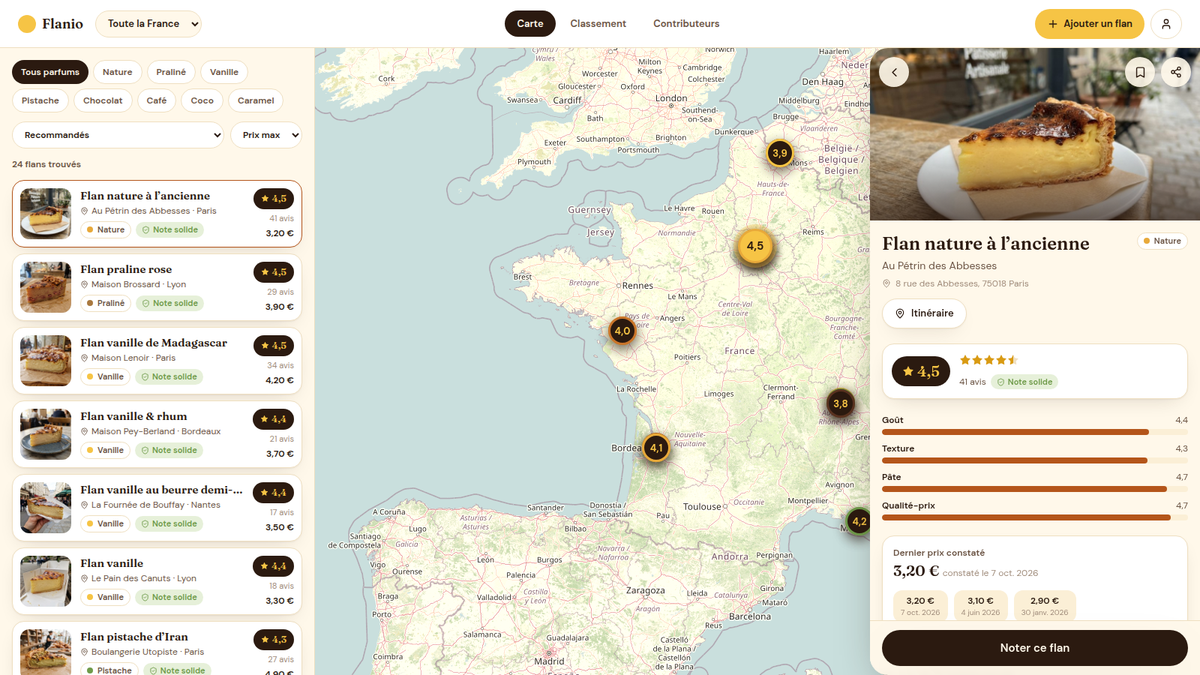This screenshot has height=675, width=1200.
Task: Toggle the Praliné flavor filter chip
Action: 171,72
